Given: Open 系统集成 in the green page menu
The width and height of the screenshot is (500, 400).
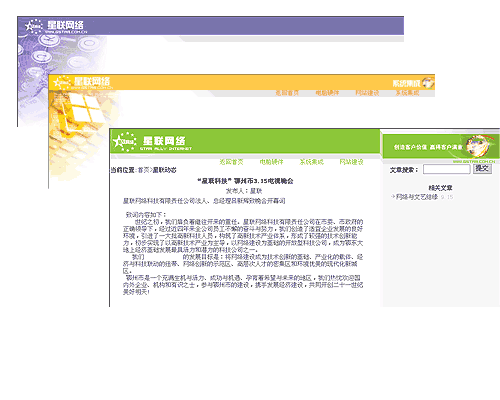Looking at the screenshot, I should pyautogui.click(x=311, y=162).
